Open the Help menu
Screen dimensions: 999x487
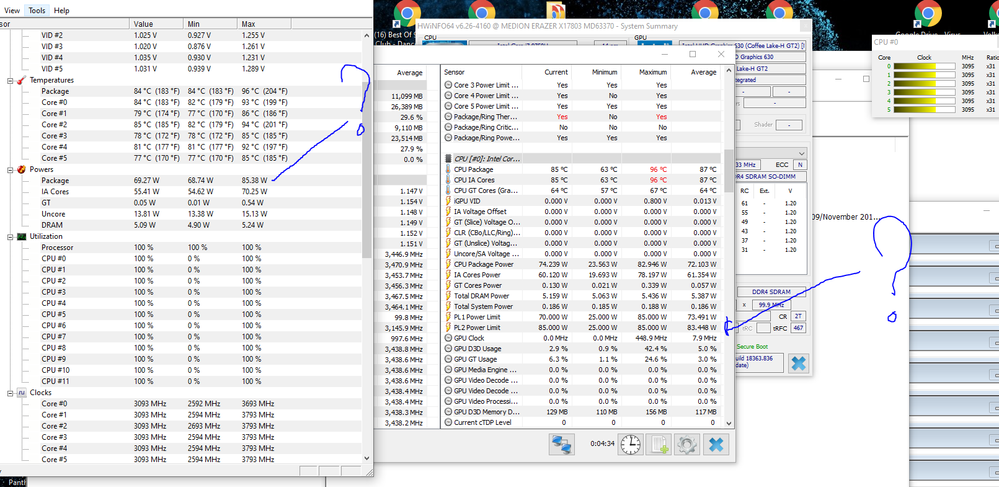tap(62, 10)
